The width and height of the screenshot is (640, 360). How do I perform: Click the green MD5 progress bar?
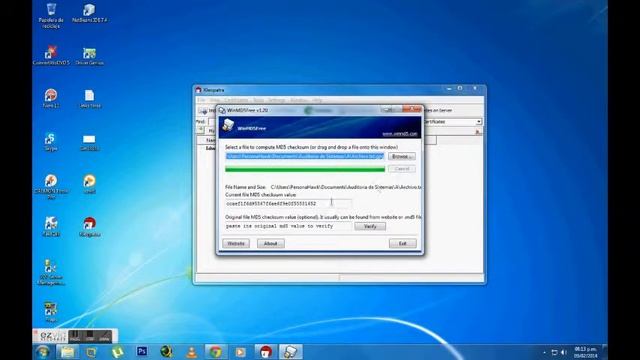[x=305, y=169]
